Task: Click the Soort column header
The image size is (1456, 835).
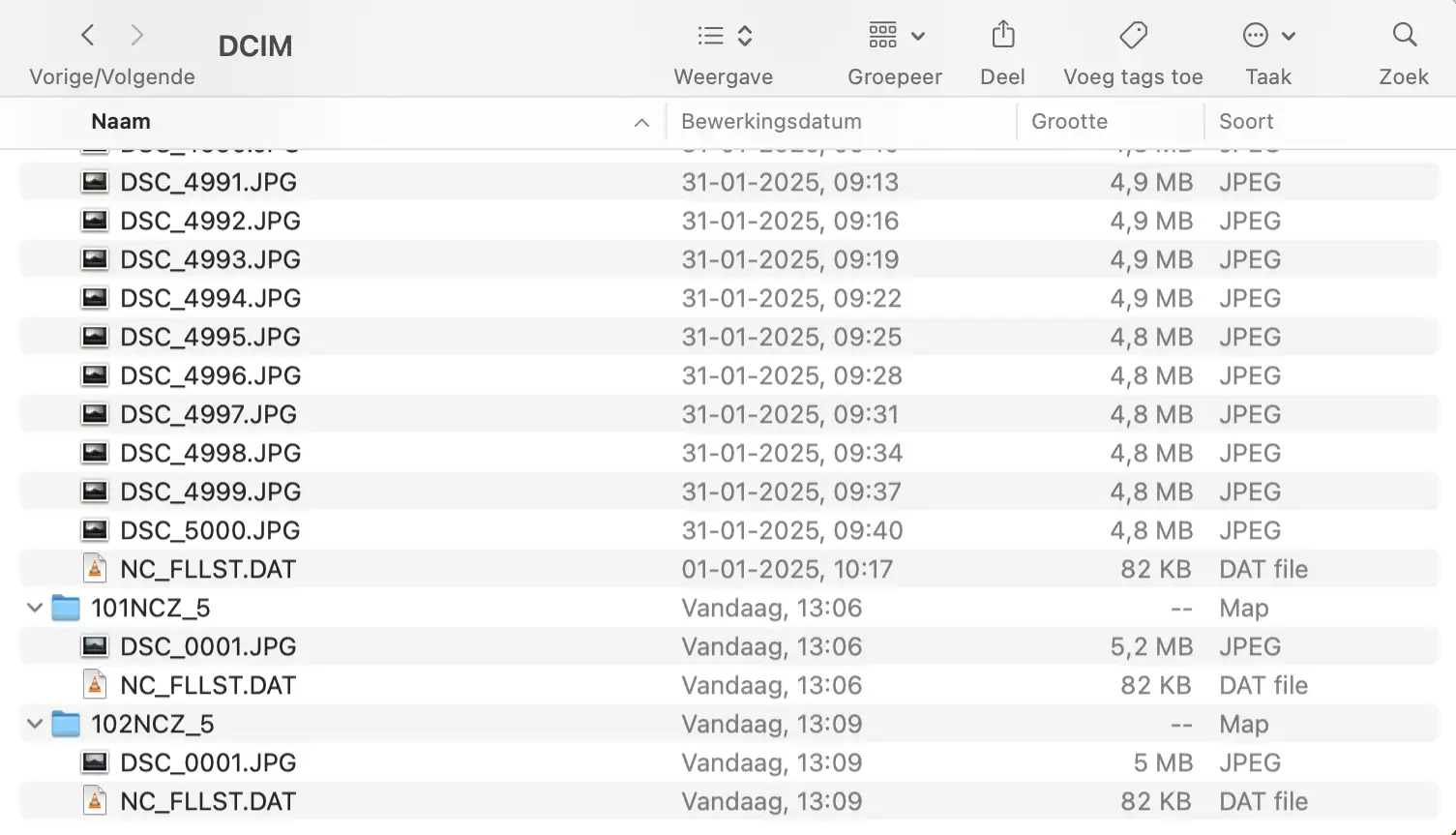Action: point(1246,122)
